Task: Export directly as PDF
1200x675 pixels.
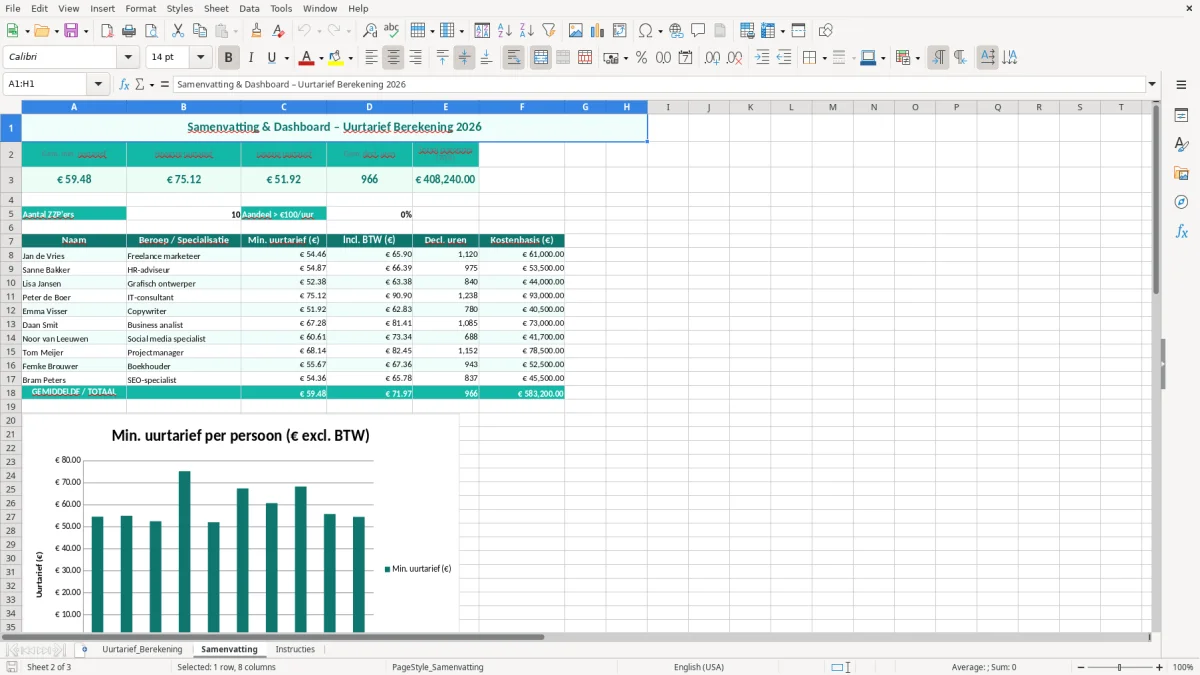Action: [106, 31]
